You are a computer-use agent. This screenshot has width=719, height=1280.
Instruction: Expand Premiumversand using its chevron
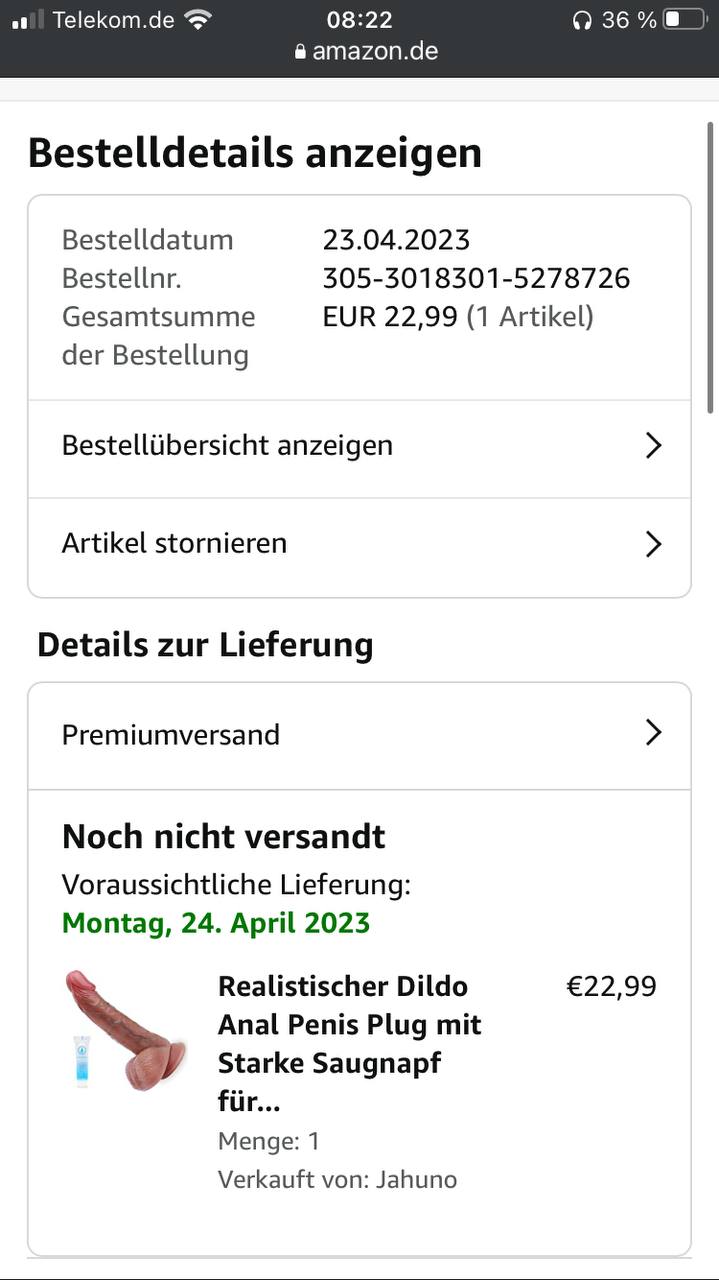point(653,734)
